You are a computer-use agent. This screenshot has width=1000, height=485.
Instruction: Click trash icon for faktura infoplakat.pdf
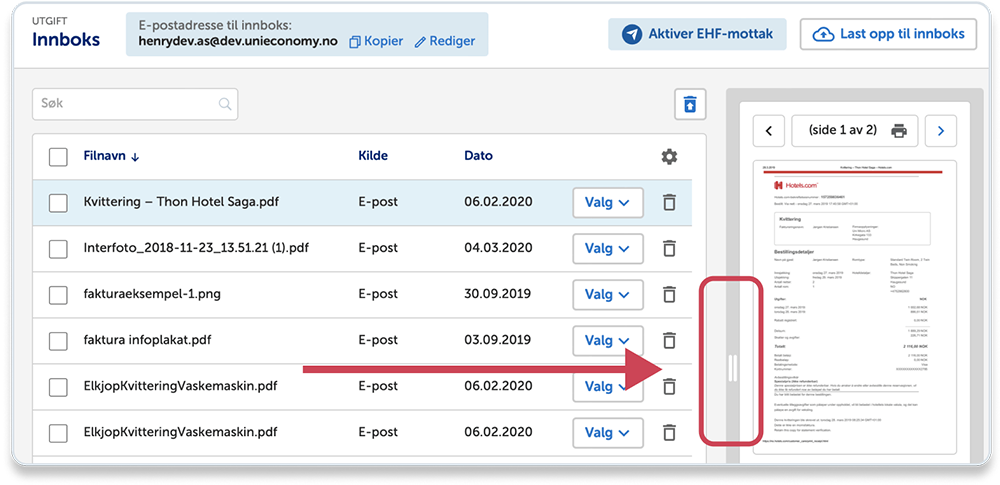(x=669, y=340)
